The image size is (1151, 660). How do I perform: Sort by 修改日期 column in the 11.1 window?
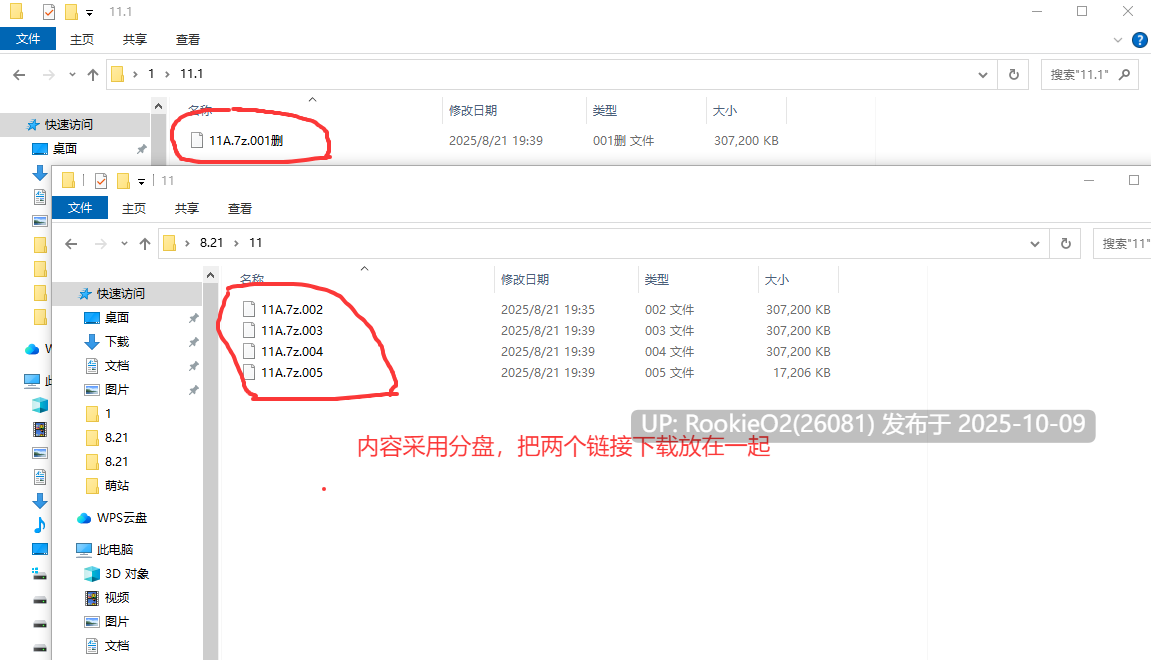point(473,111)
